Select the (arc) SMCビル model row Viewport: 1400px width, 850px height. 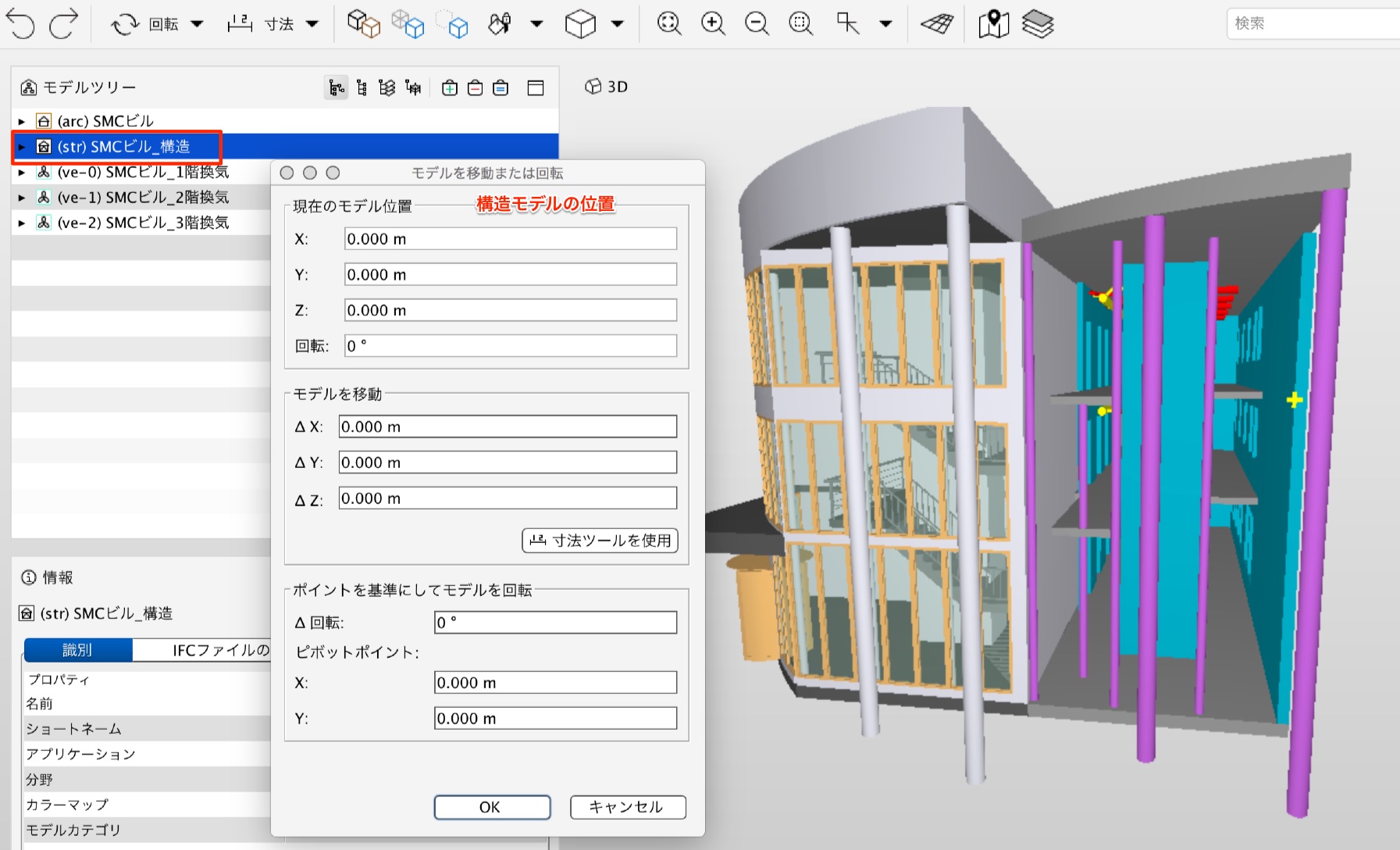[285, 121]
